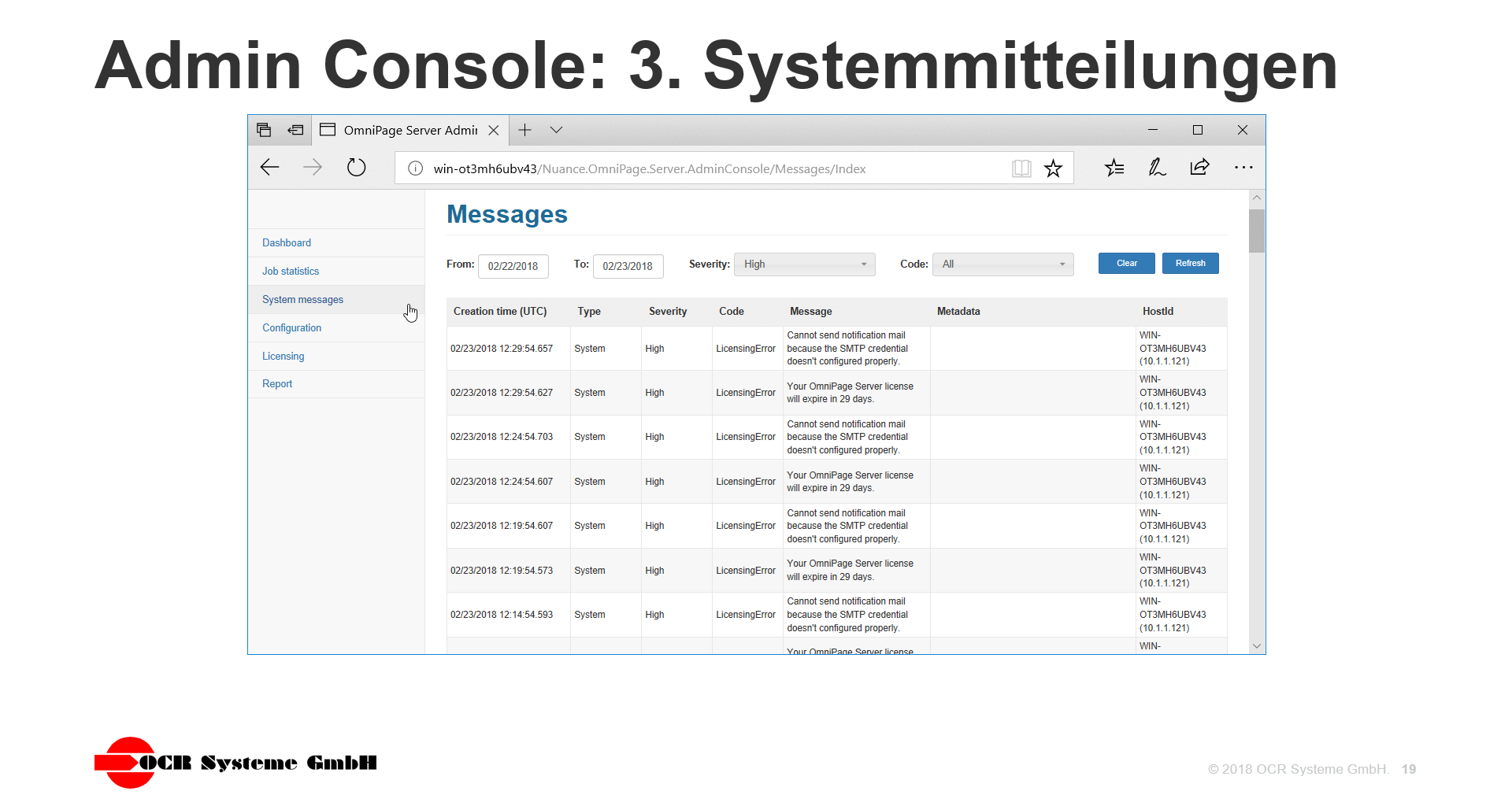Open the Dashboard link
Image resolution: width=1512 pixels, height=806 pixels.
286,242
